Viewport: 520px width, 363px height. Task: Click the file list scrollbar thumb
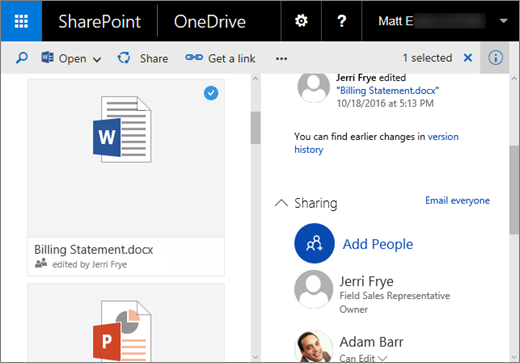click(x=255, y=128)
